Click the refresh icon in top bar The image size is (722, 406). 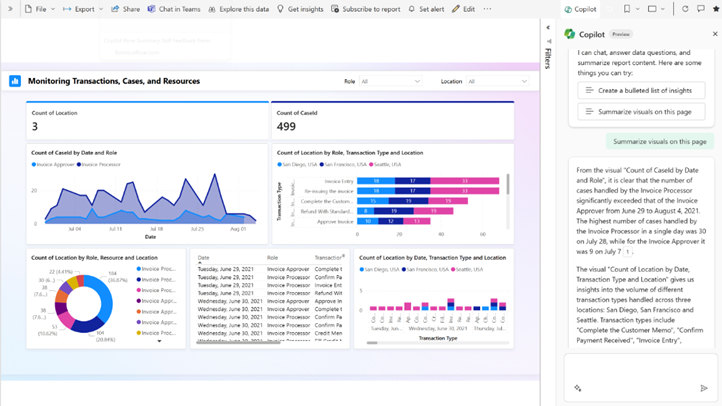point(685,9)
